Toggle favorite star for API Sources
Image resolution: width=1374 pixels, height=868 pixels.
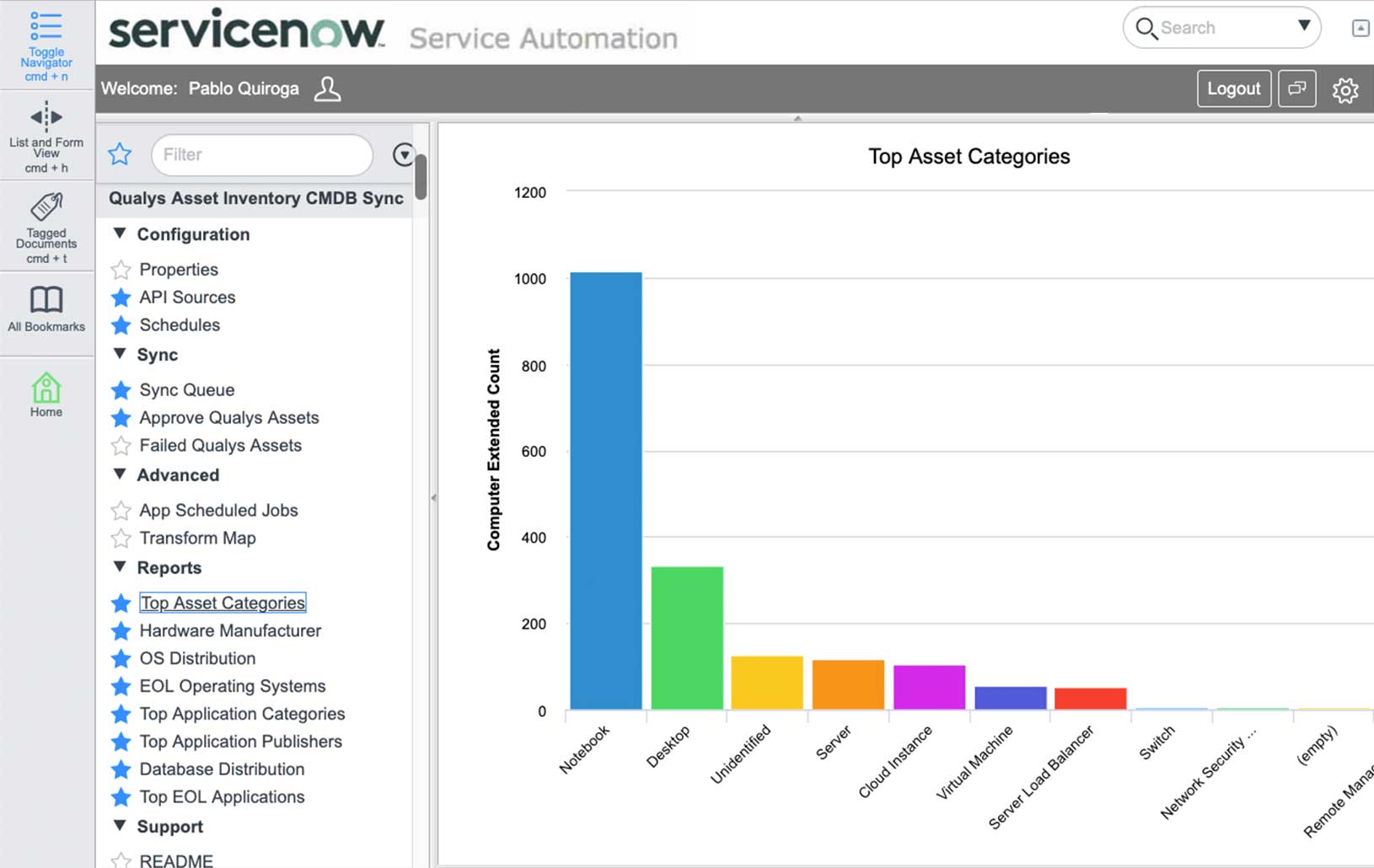121,297
